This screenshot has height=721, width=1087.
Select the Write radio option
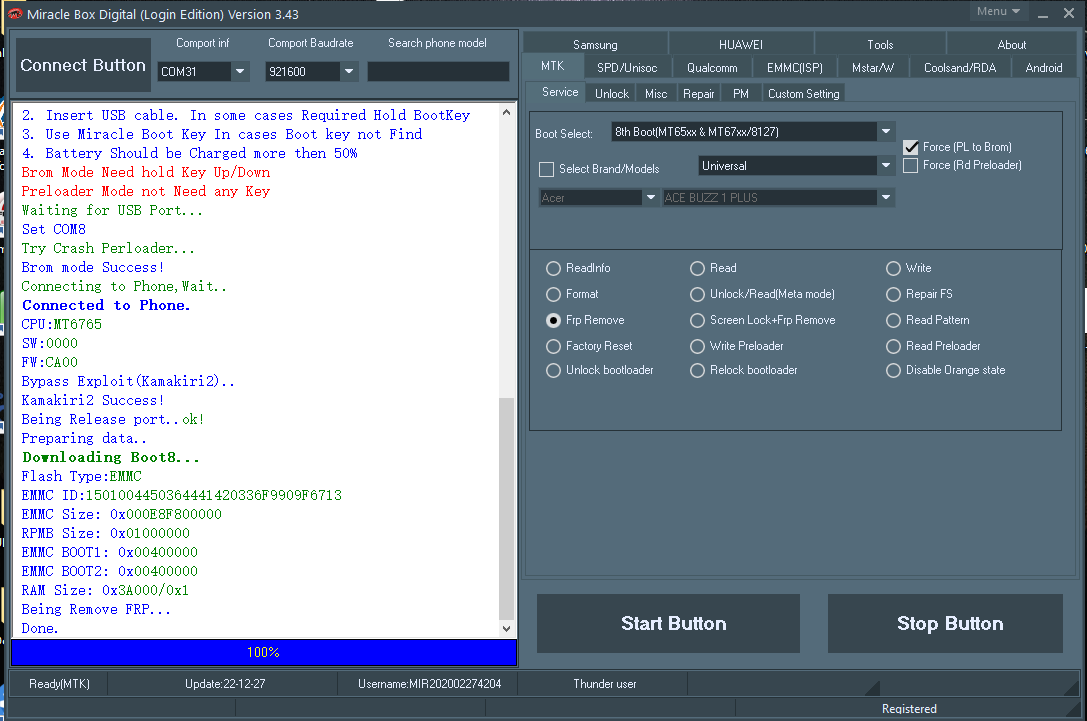(894, 268)
